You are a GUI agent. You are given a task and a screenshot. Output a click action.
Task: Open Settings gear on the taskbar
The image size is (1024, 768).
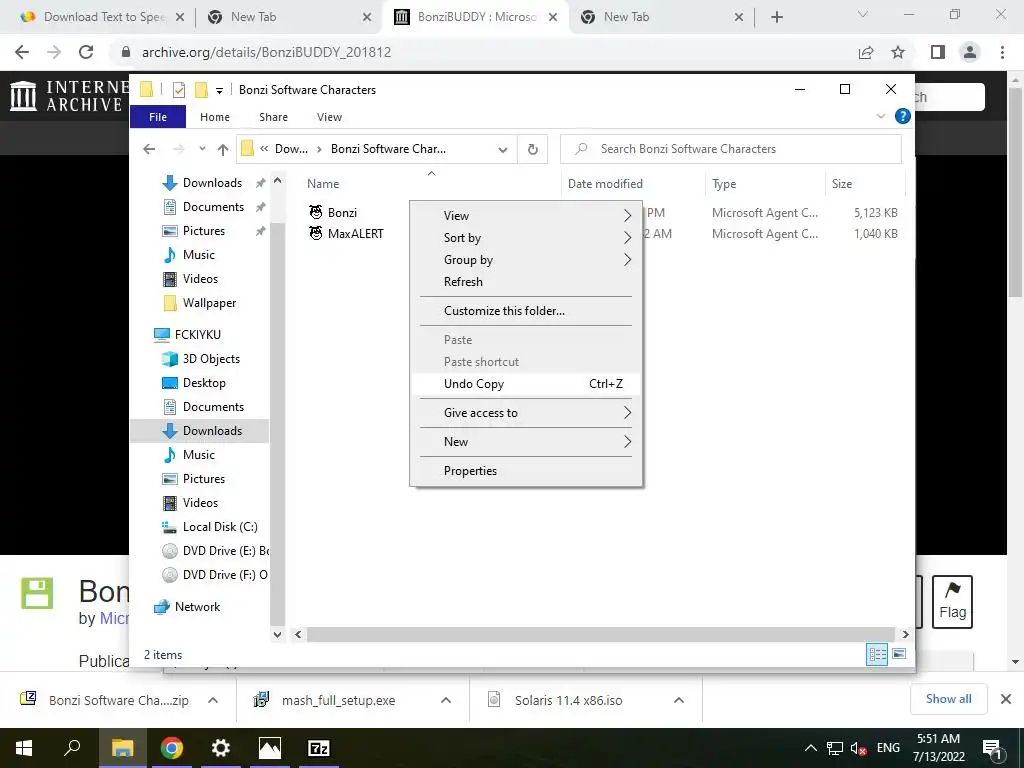coord(221,748)
